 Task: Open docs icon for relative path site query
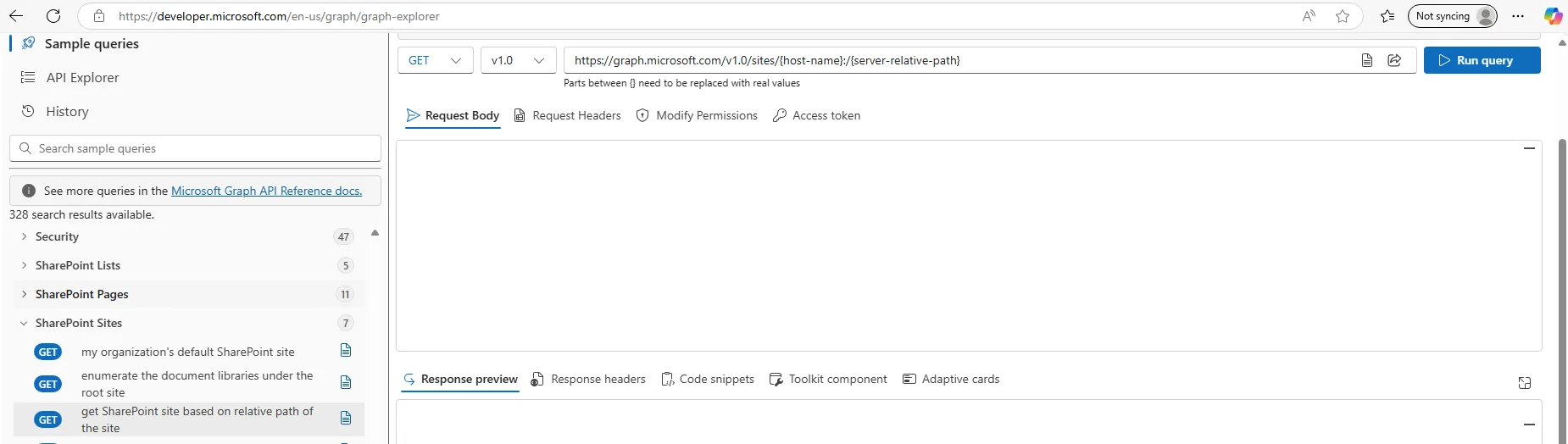346,418
